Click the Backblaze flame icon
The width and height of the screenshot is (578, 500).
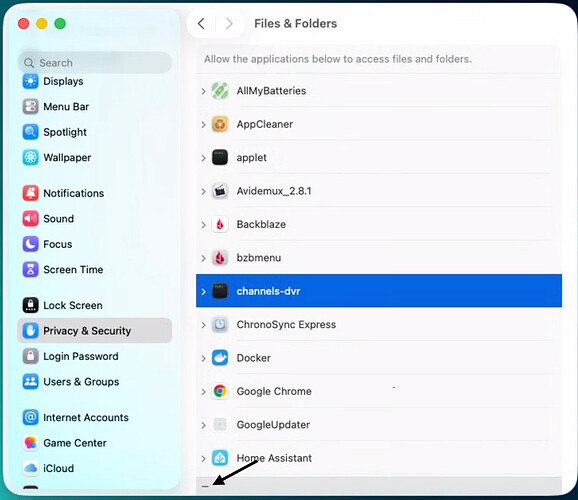[220, 224]
